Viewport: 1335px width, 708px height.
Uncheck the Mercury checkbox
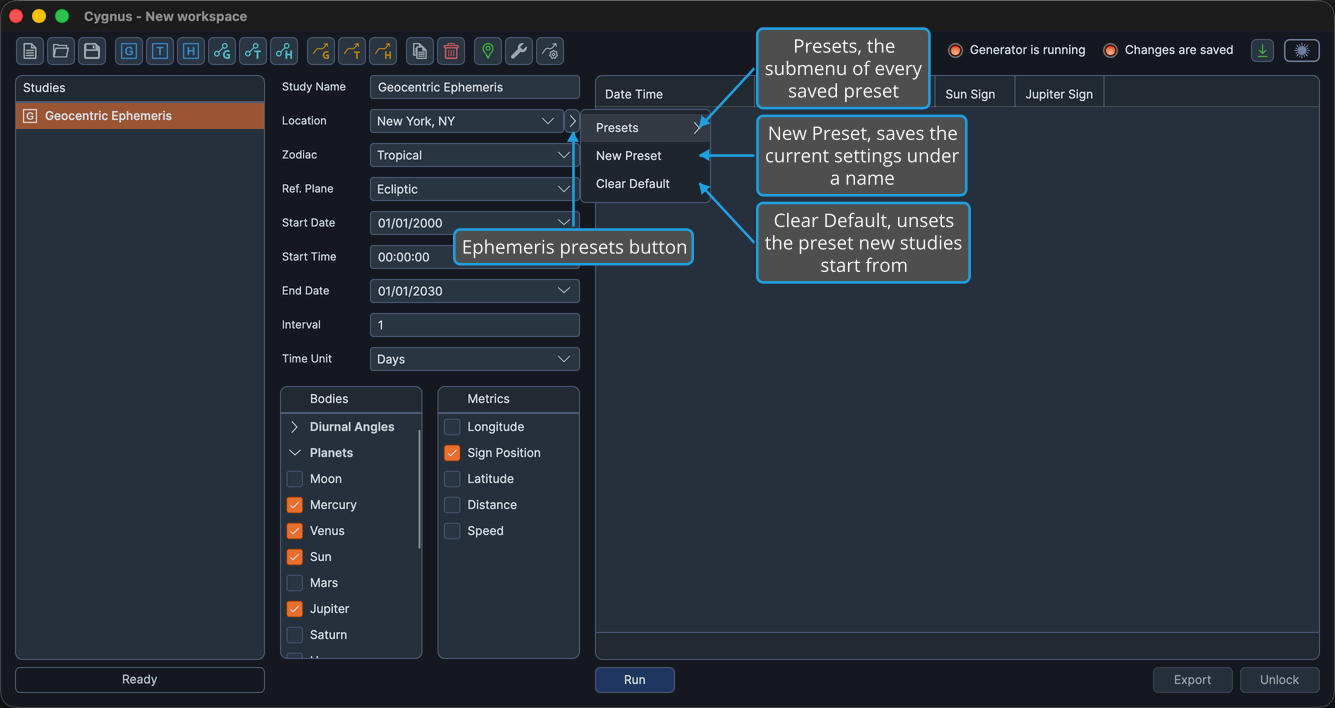click(295, 505)
